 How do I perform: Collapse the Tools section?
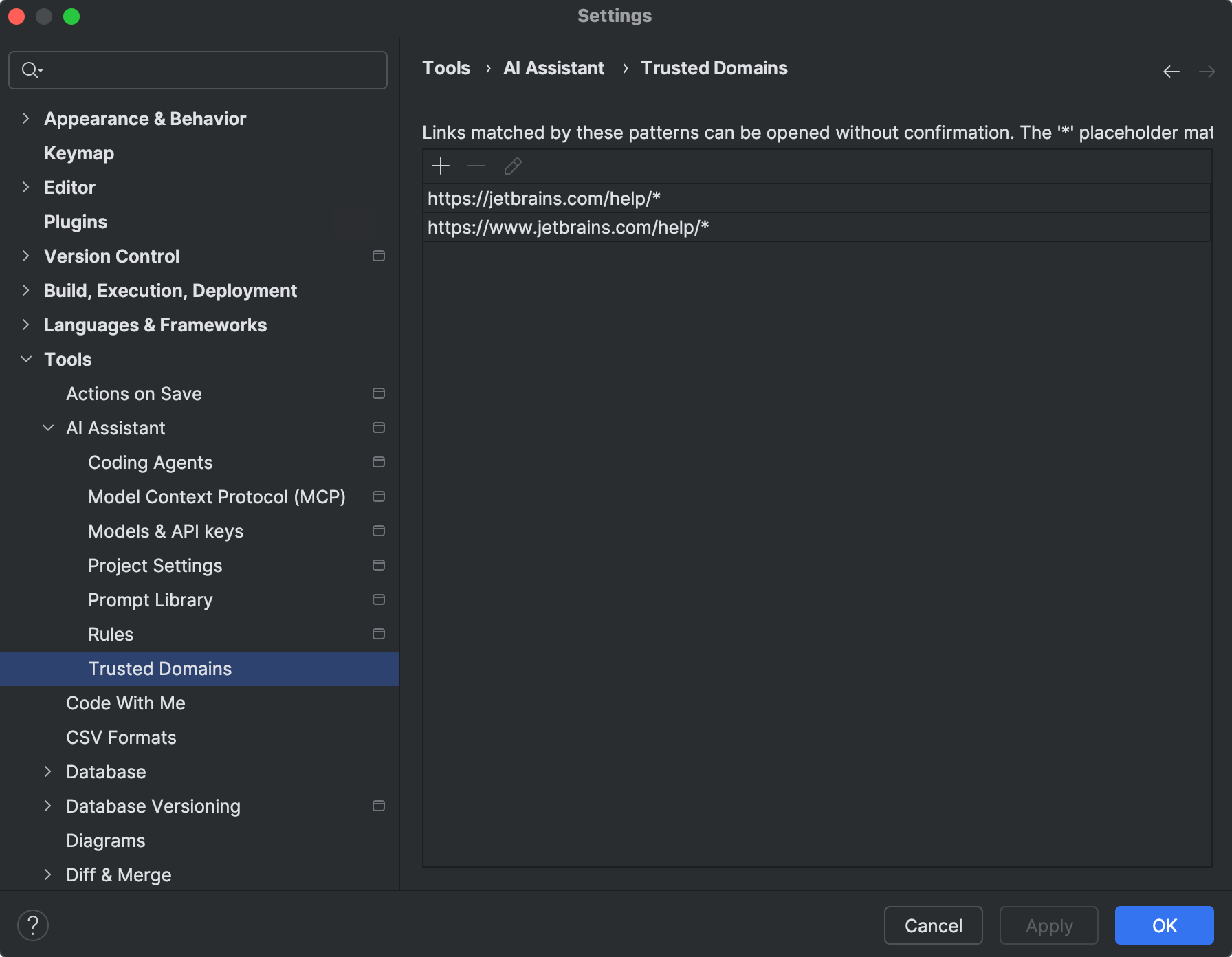click(x=25, y=359)
